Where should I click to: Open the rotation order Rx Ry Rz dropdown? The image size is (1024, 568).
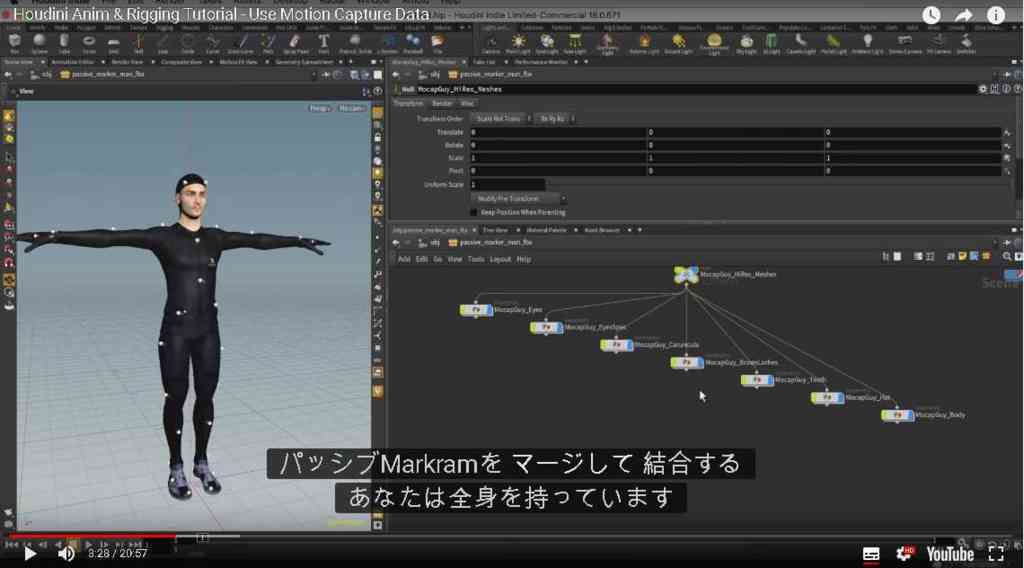click(555, 119)
